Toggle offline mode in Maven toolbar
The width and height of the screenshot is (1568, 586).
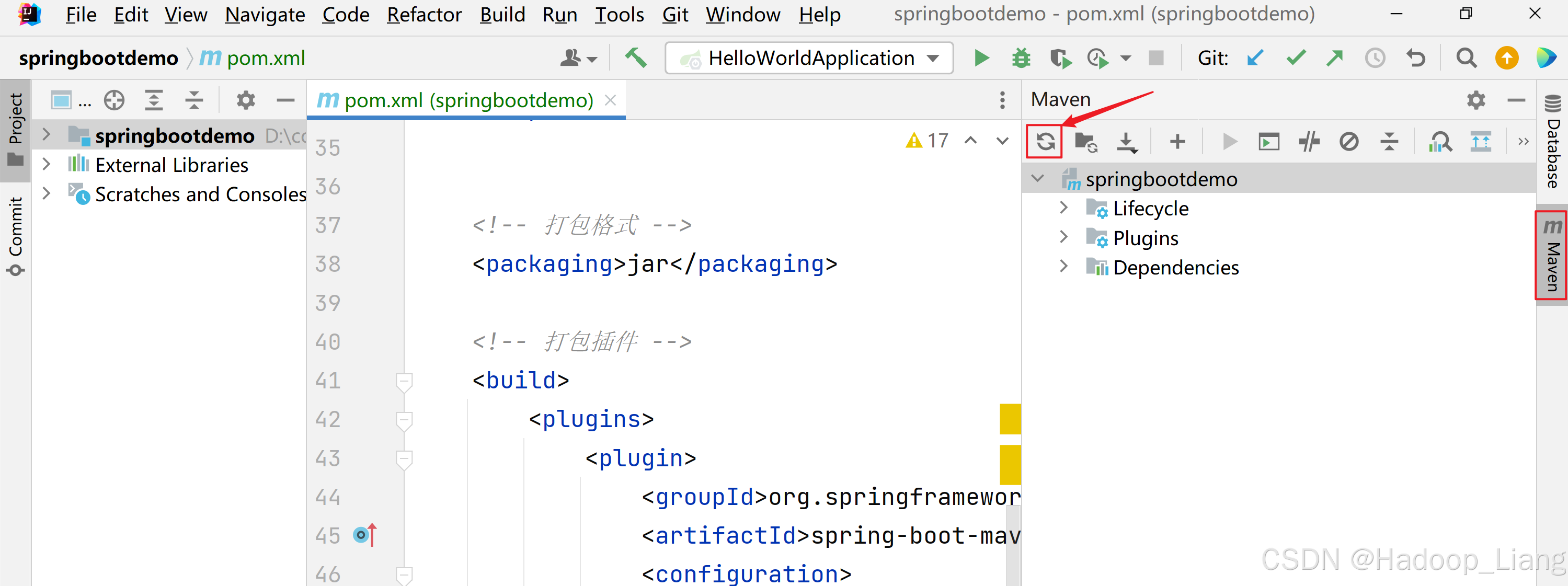pos(1309,142)
